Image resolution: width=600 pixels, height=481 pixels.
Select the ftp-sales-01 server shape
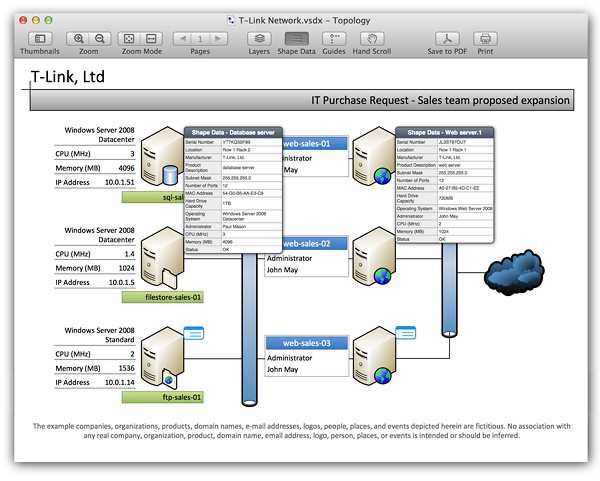(x=162, y=357)
